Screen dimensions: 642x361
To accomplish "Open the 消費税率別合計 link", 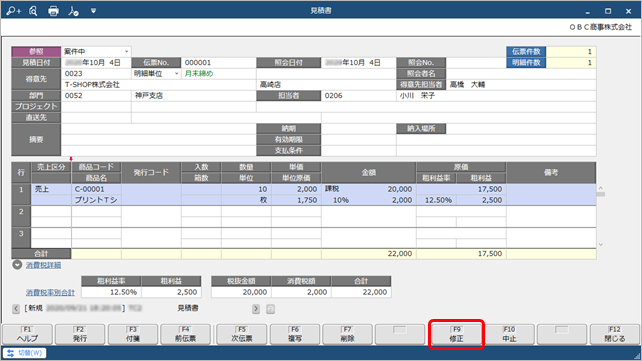I will 50,292.
